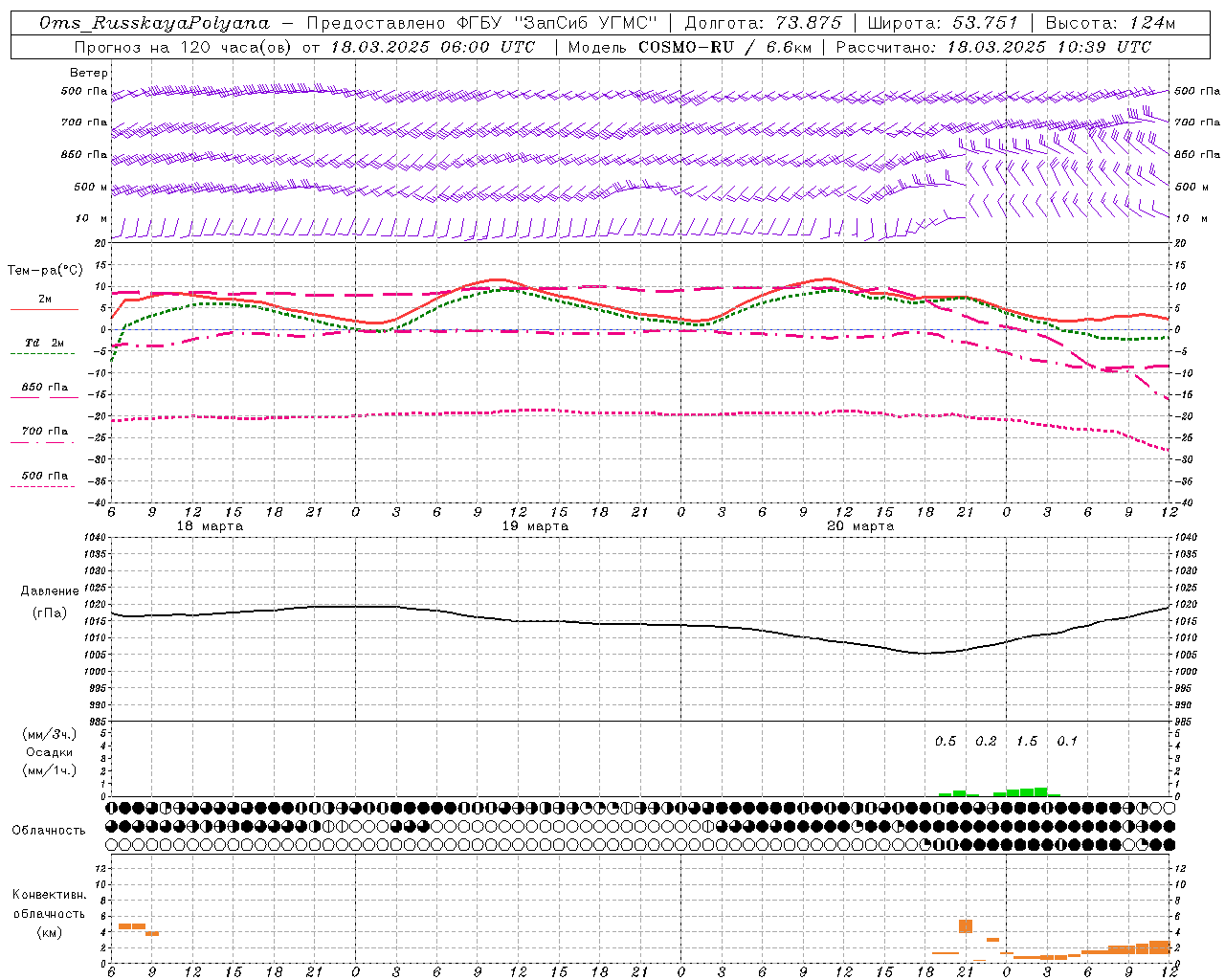
Task: Click the 'Давление' pressure panel label
Action: click(x=50, y=591)
